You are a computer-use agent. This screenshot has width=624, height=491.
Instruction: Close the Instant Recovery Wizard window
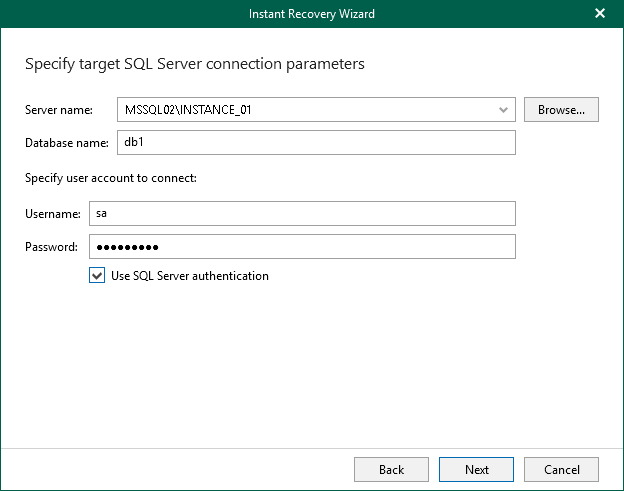point(600,13)
